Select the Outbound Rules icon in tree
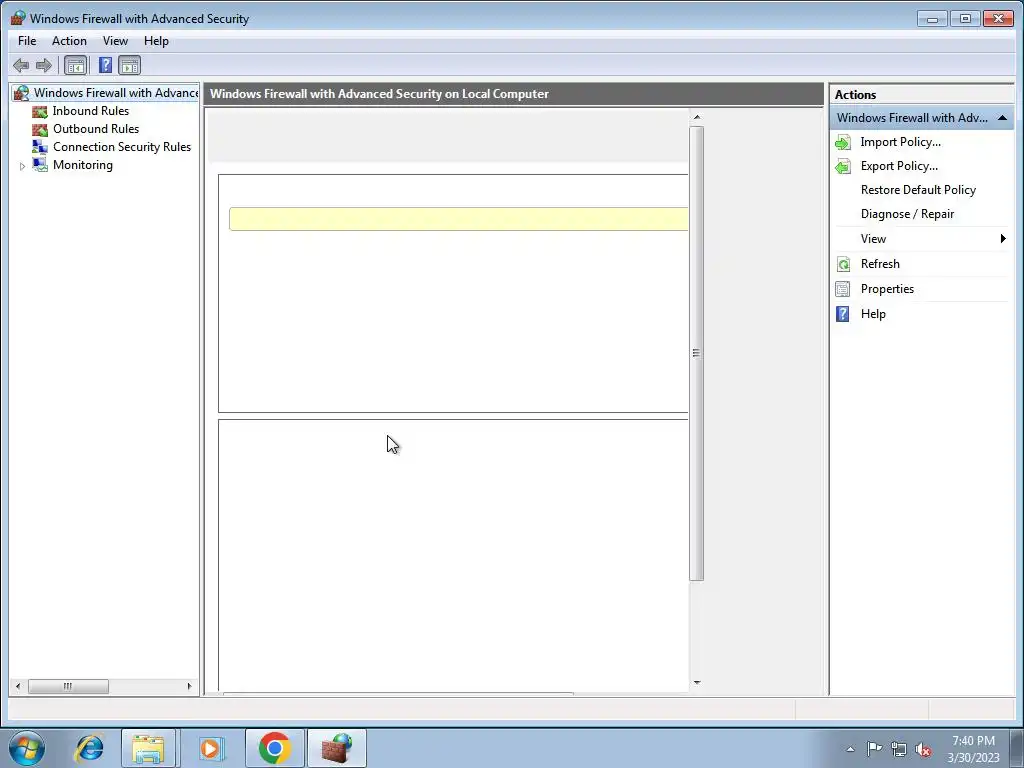 [40, 129]
